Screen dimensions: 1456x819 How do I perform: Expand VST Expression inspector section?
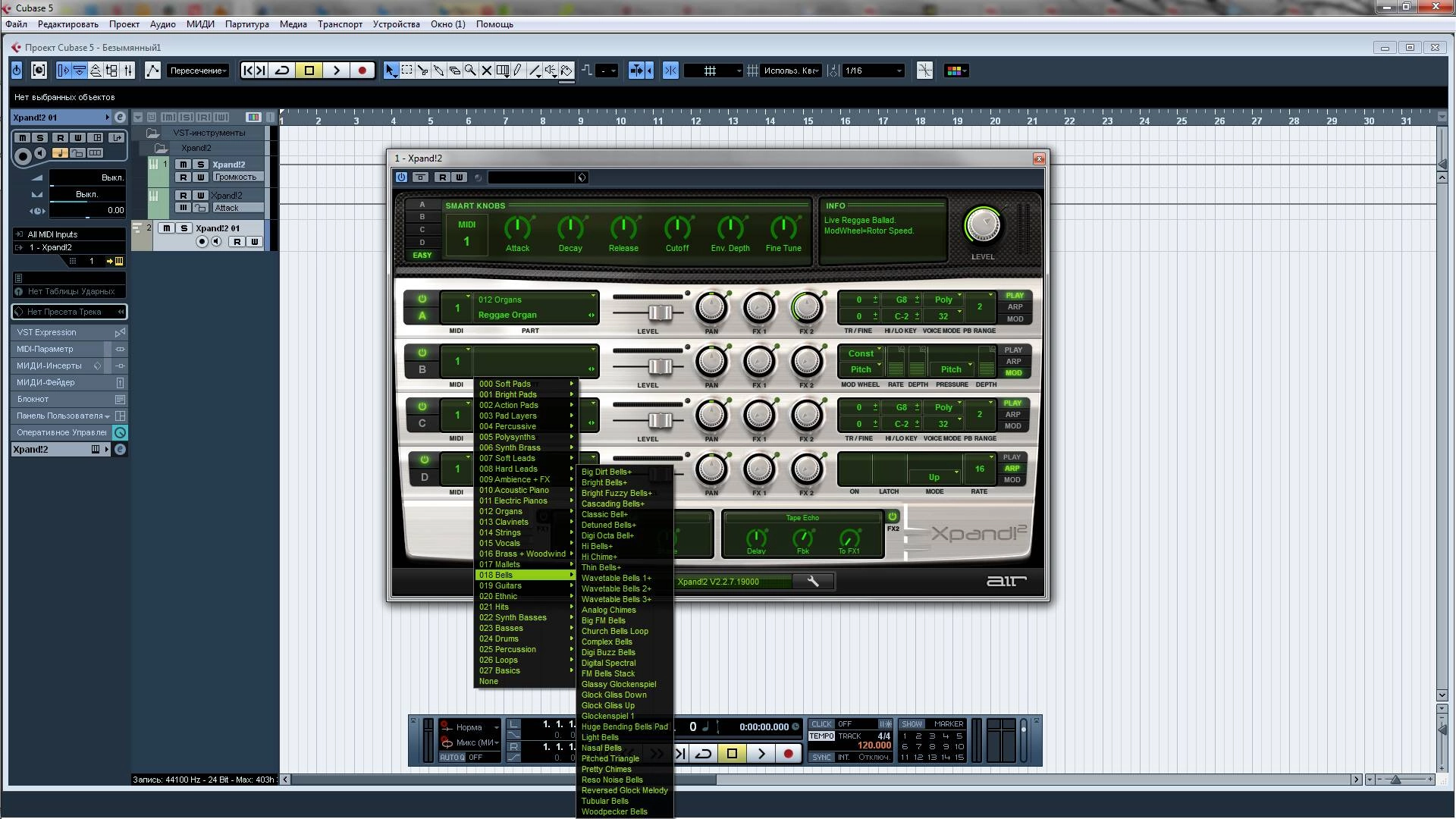70,332
